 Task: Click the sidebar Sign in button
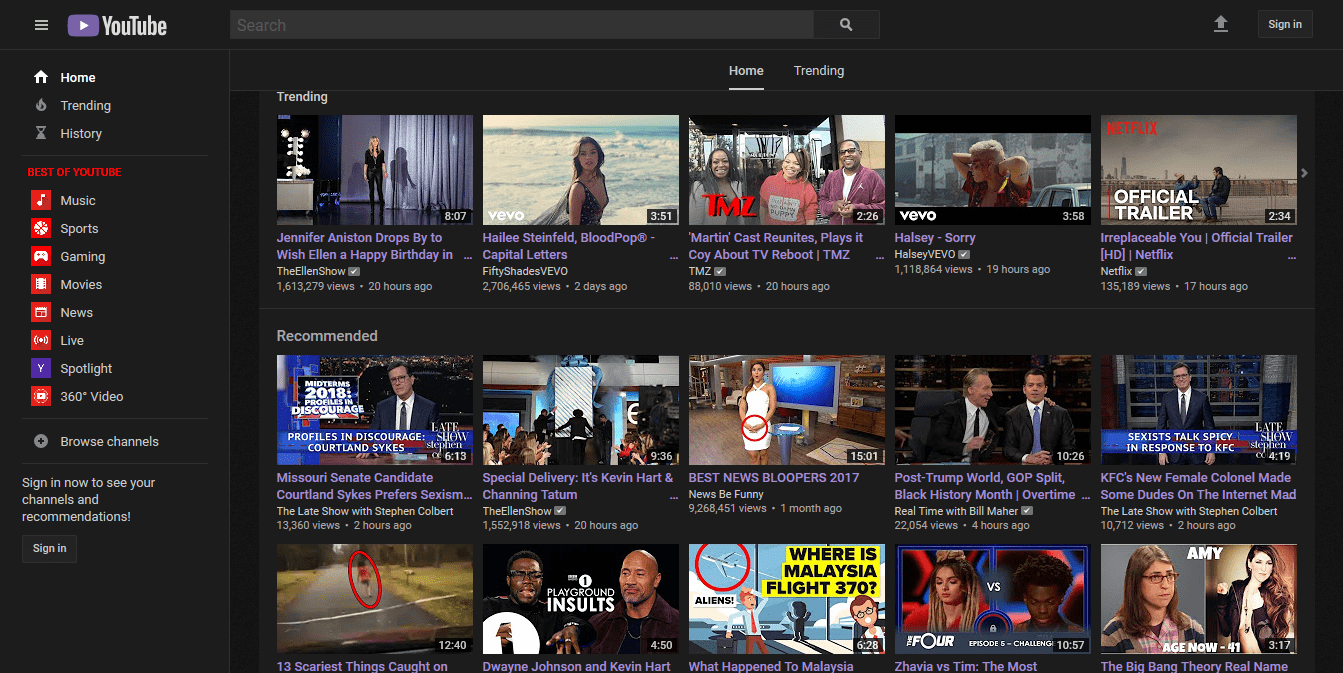[49, 548]
